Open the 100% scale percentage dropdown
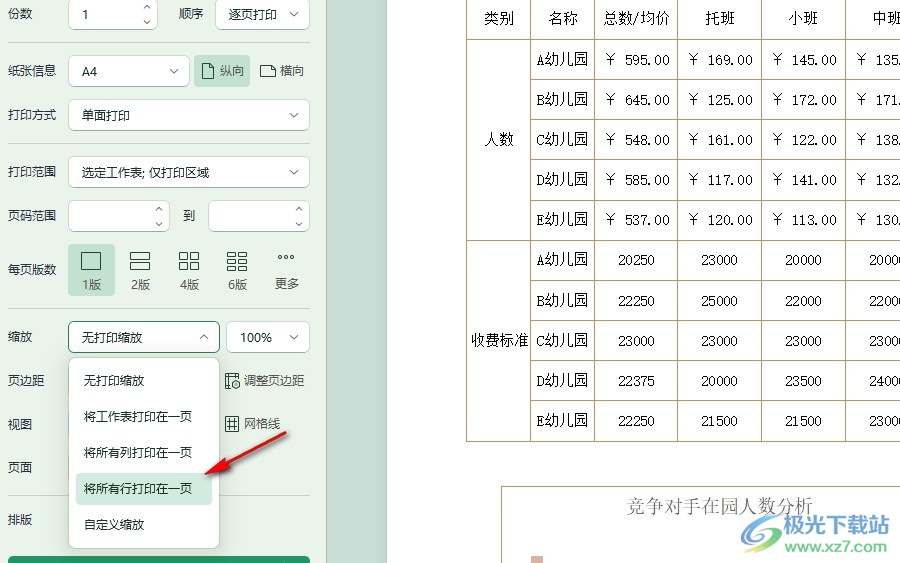The image size is (900, 563). [x=267, y=337]
